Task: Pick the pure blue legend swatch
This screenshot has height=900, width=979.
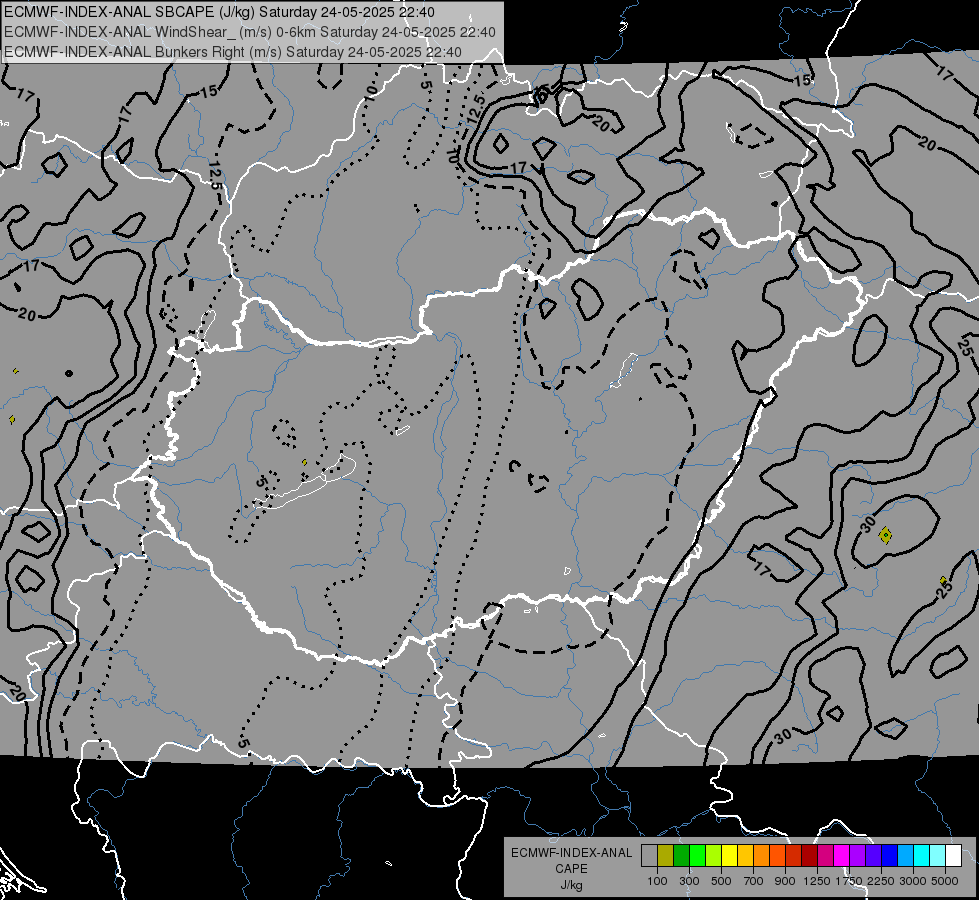Action: tap(890, 856)
